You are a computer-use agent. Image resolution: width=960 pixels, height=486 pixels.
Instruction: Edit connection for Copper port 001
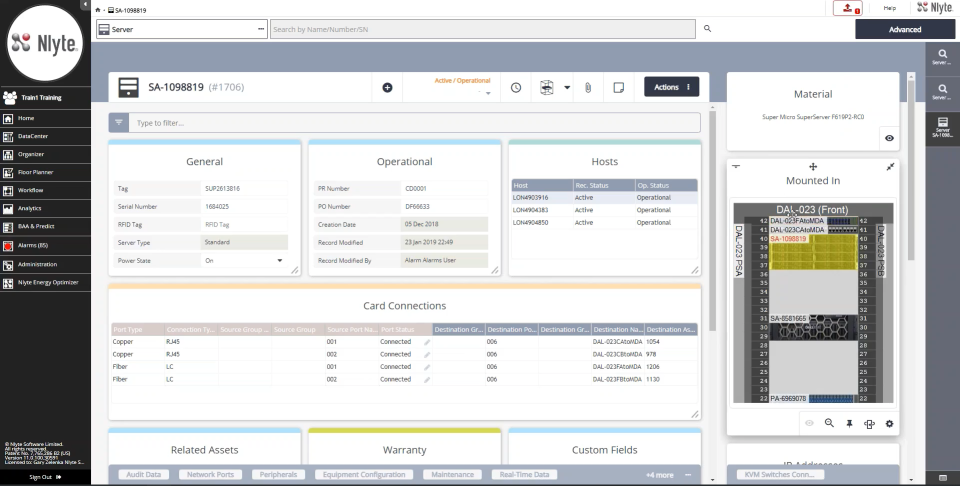[x=427, y=342]
